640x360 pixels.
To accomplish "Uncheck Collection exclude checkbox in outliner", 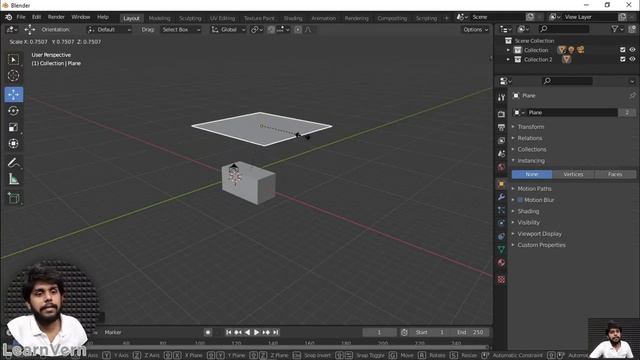I will tap(622, 49).
